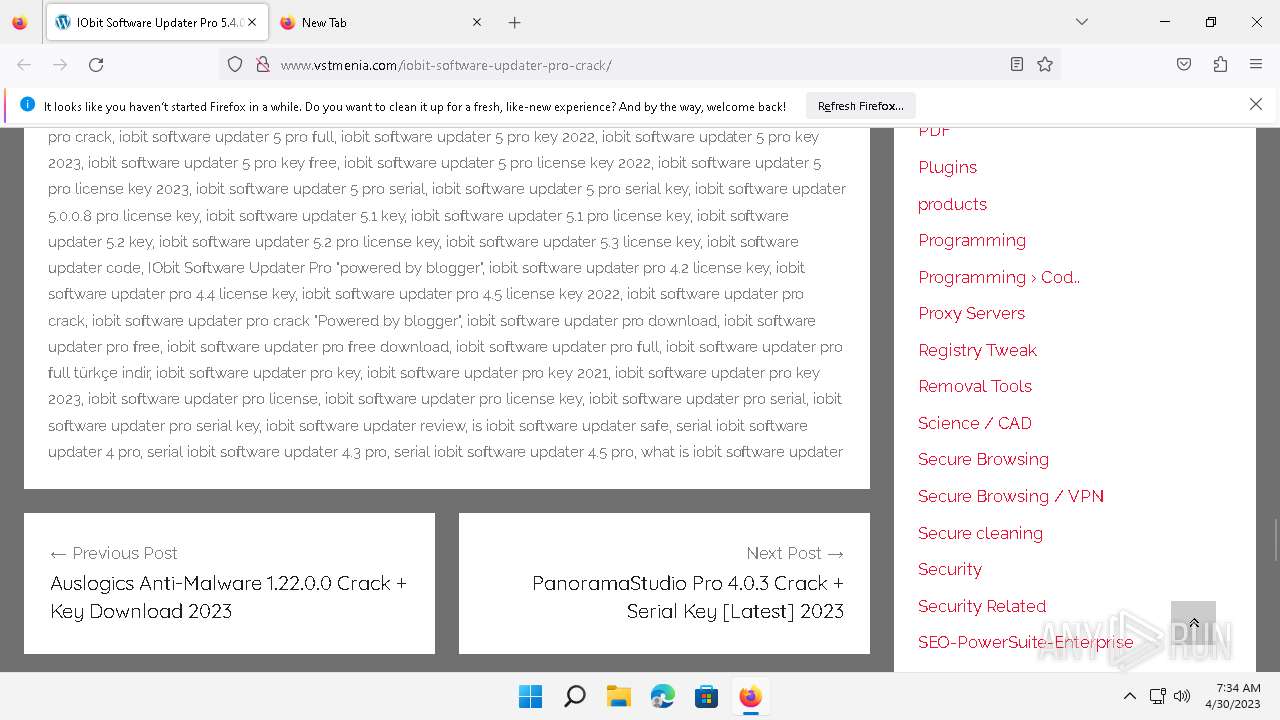Image resolution: width=1280 pixels, height=720 pixels.
Task: Click the Firefox taskbar icon
Action: 750,696
